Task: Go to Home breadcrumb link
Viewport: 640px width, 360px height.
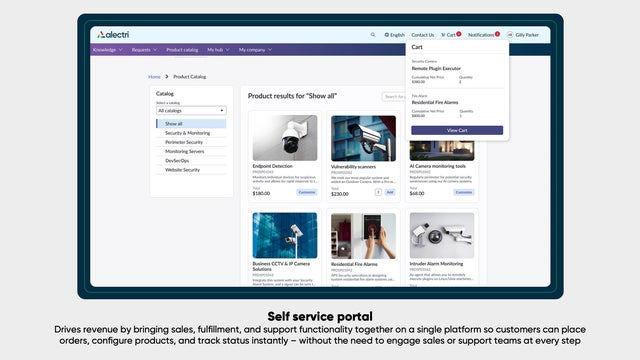Action: (x=154, y=77)
